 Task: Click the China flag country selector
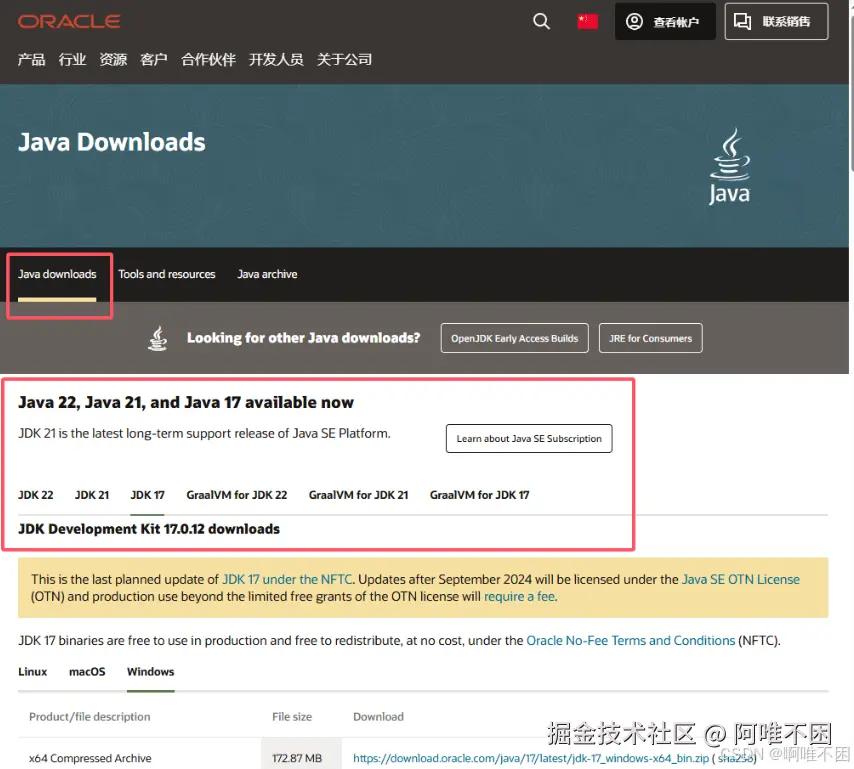(588, 22)
